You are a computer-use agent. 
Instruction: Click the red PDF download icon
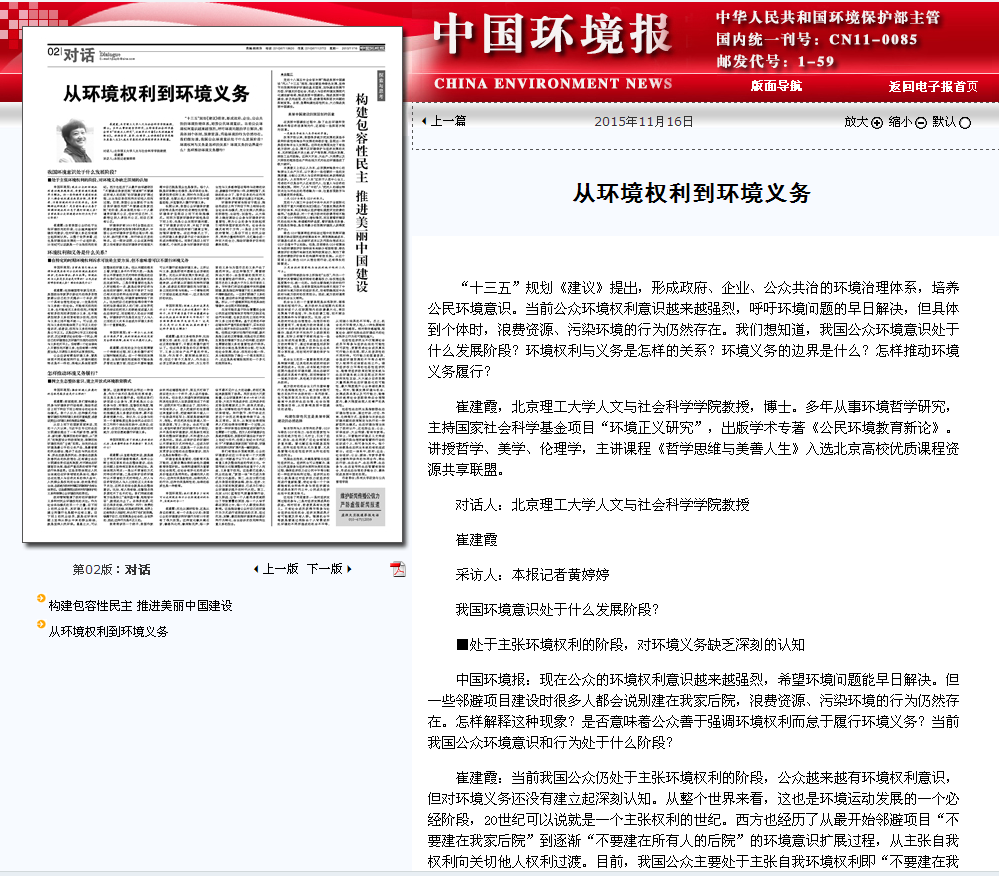click(398, 567)
